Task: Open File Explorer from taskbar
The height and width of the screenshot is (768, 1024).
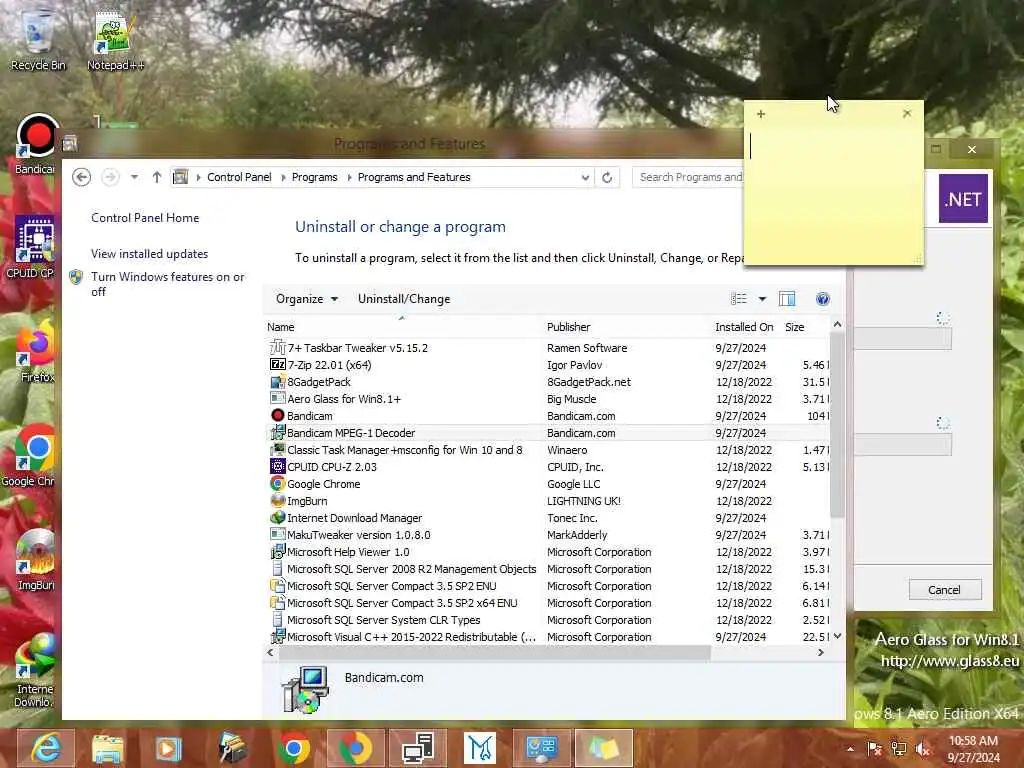Action: click(108, 748)
